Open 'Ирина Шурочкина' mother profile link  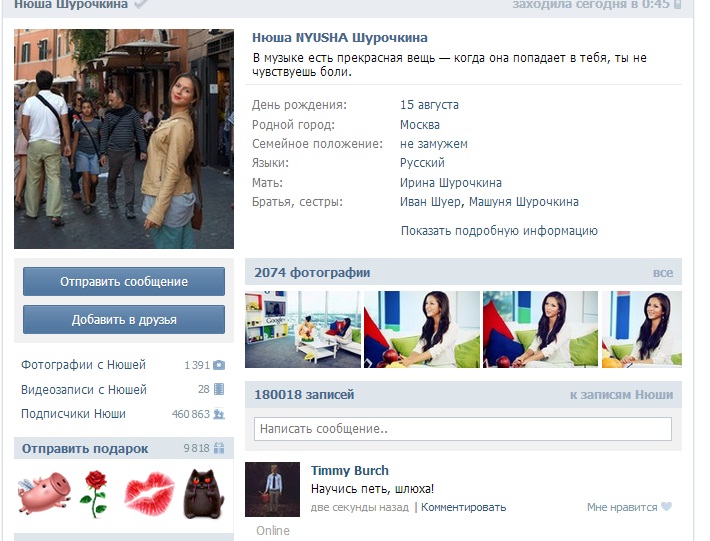pos(450,183)
